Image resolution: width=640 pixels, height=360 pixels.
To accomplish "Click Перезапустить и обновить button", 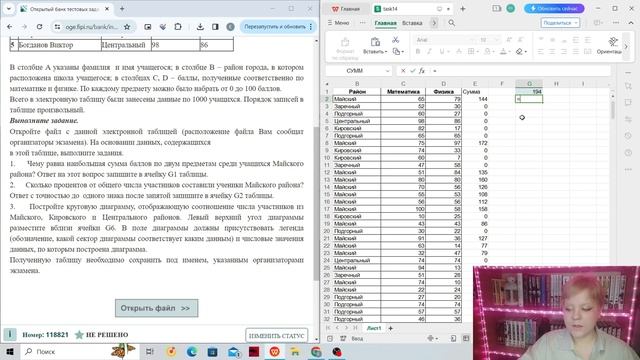I will coord(278,27).
